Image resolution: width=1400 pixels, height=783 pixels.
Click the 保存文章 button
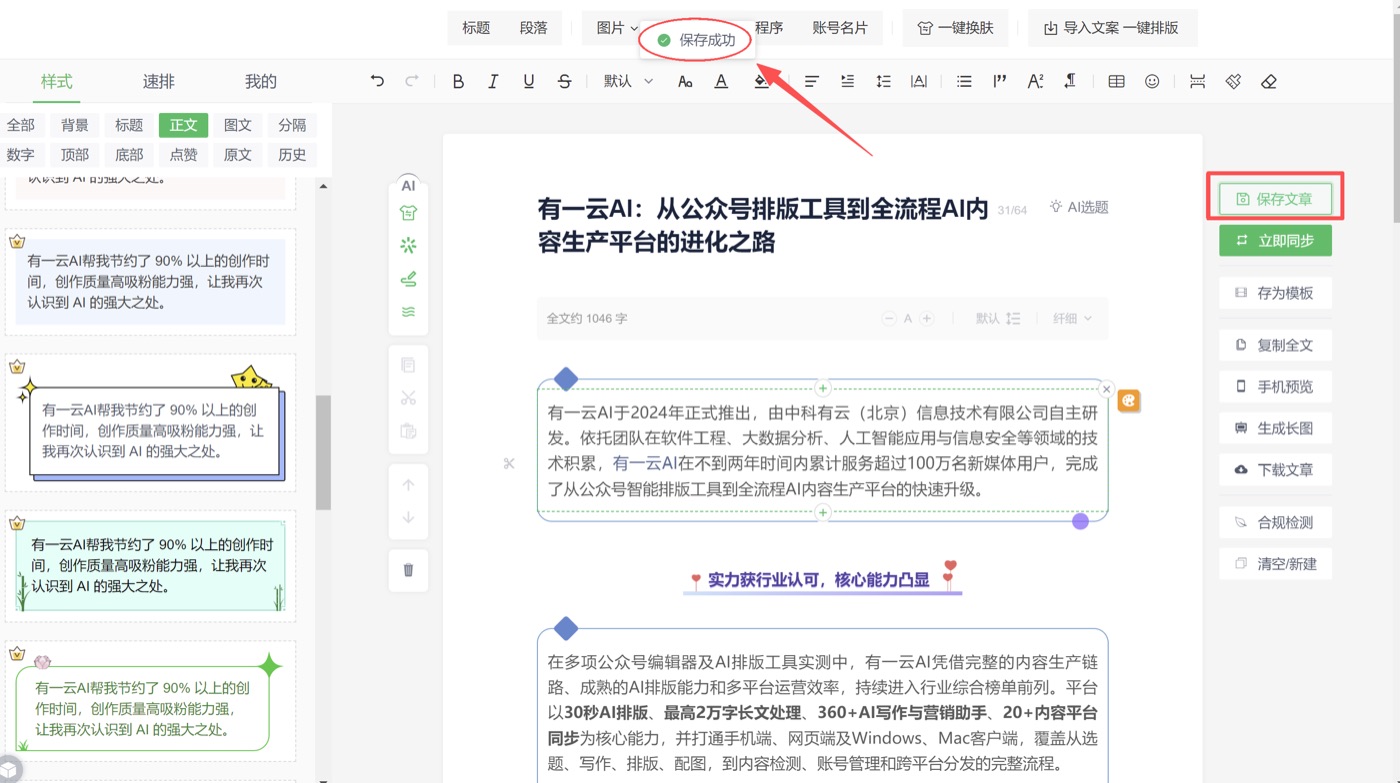[x=1275, y=199]
